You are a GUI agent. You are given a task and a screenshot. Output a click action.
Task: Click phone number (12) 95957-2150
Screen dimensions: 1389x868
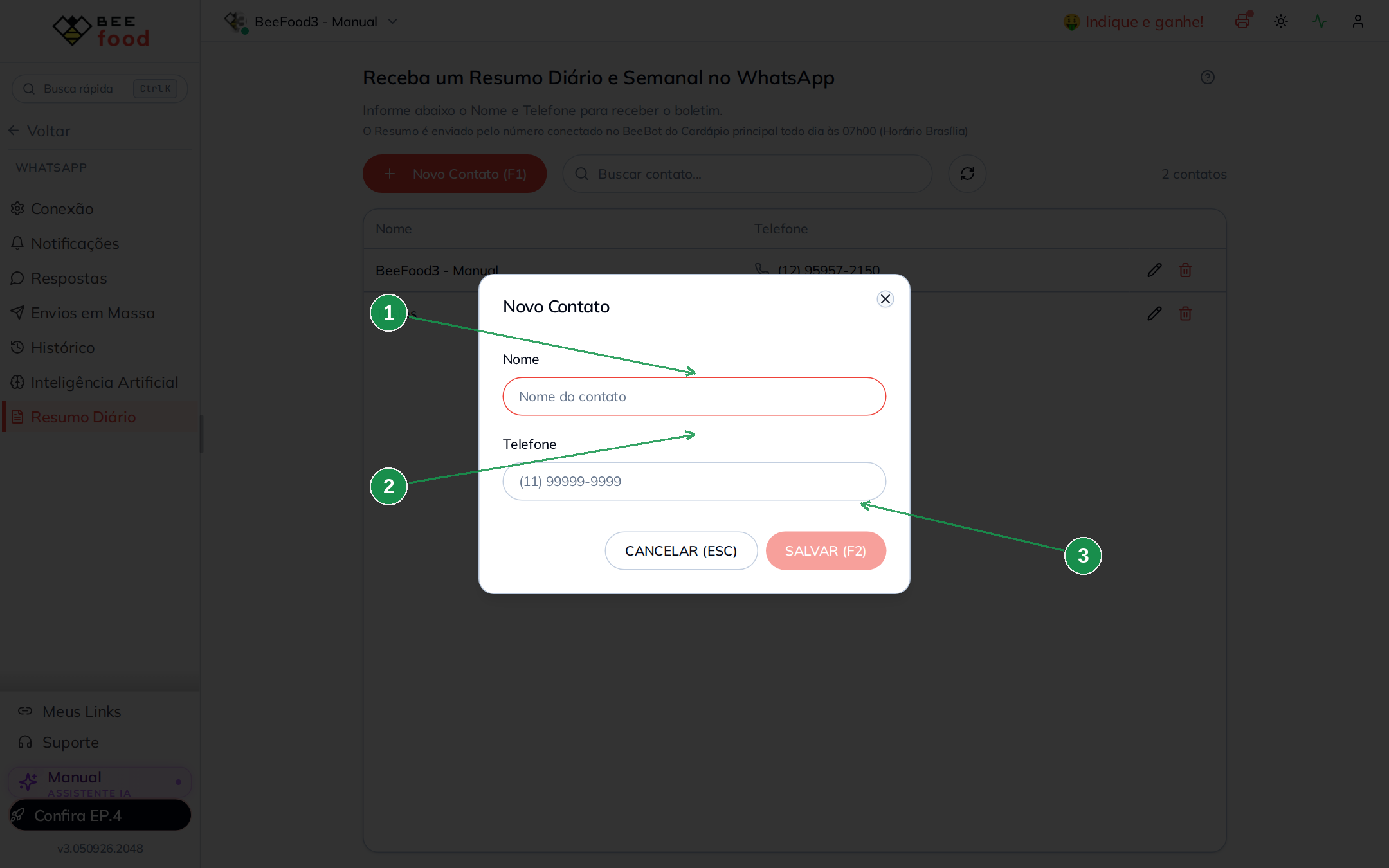pos(828,270)
